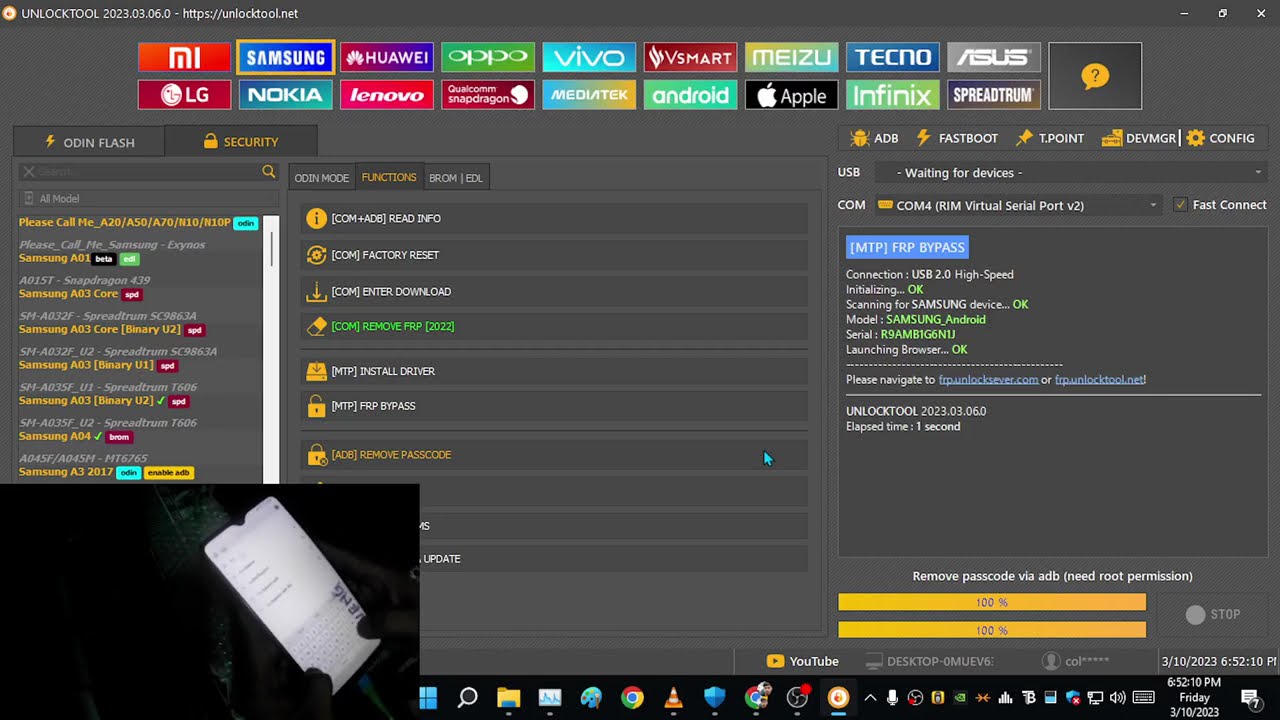Open the COM port dropdown
Screen dimensions: 1280x720
[1018, 205]
